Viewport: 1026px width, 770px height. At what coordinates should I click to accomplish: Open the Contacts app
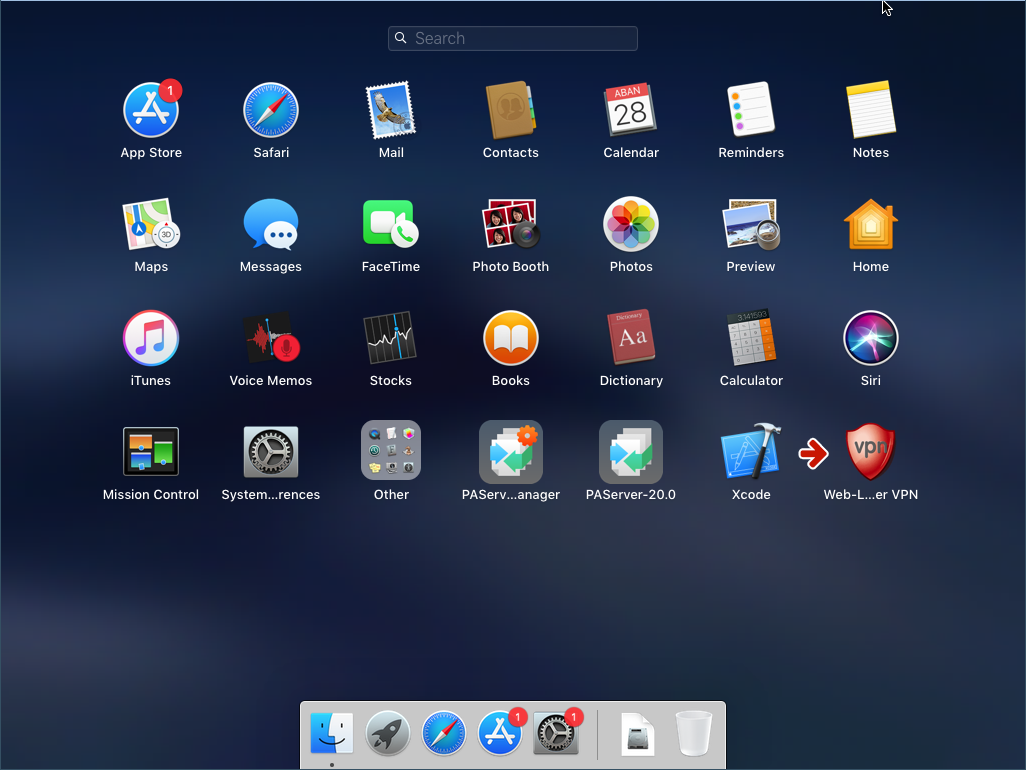(x=510, y=110)
